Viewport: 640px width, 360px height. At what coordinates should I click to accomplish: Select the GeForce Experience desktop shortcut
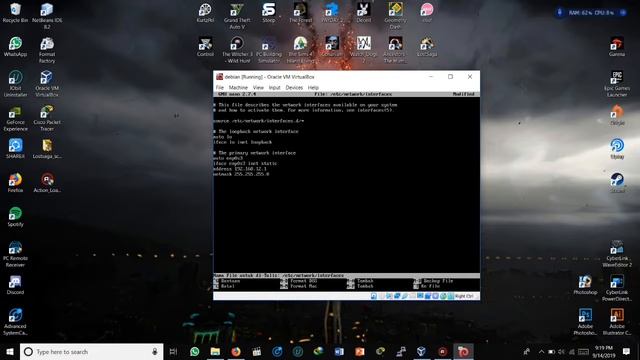tap(15, 118)
